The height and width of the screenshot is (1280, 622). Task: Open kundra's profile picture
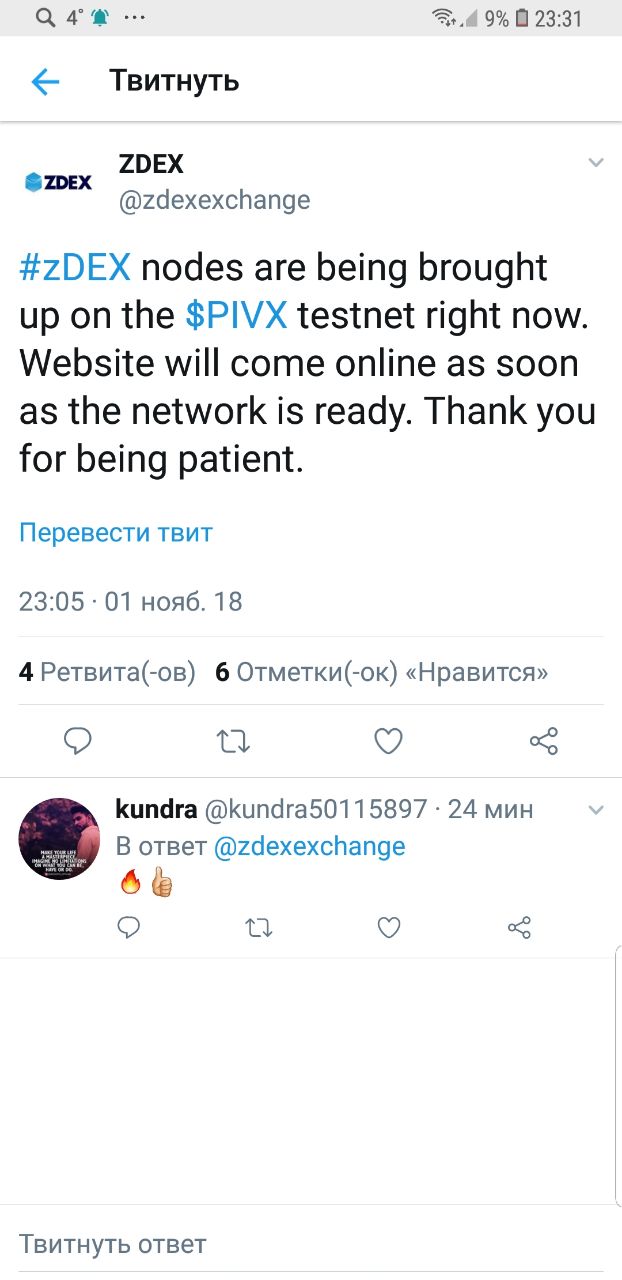tap(59, 838)
